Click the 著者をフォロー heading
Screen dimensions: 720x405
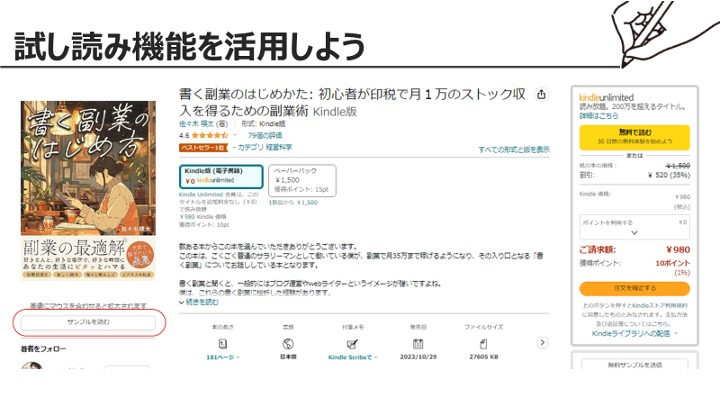point(43,349)
